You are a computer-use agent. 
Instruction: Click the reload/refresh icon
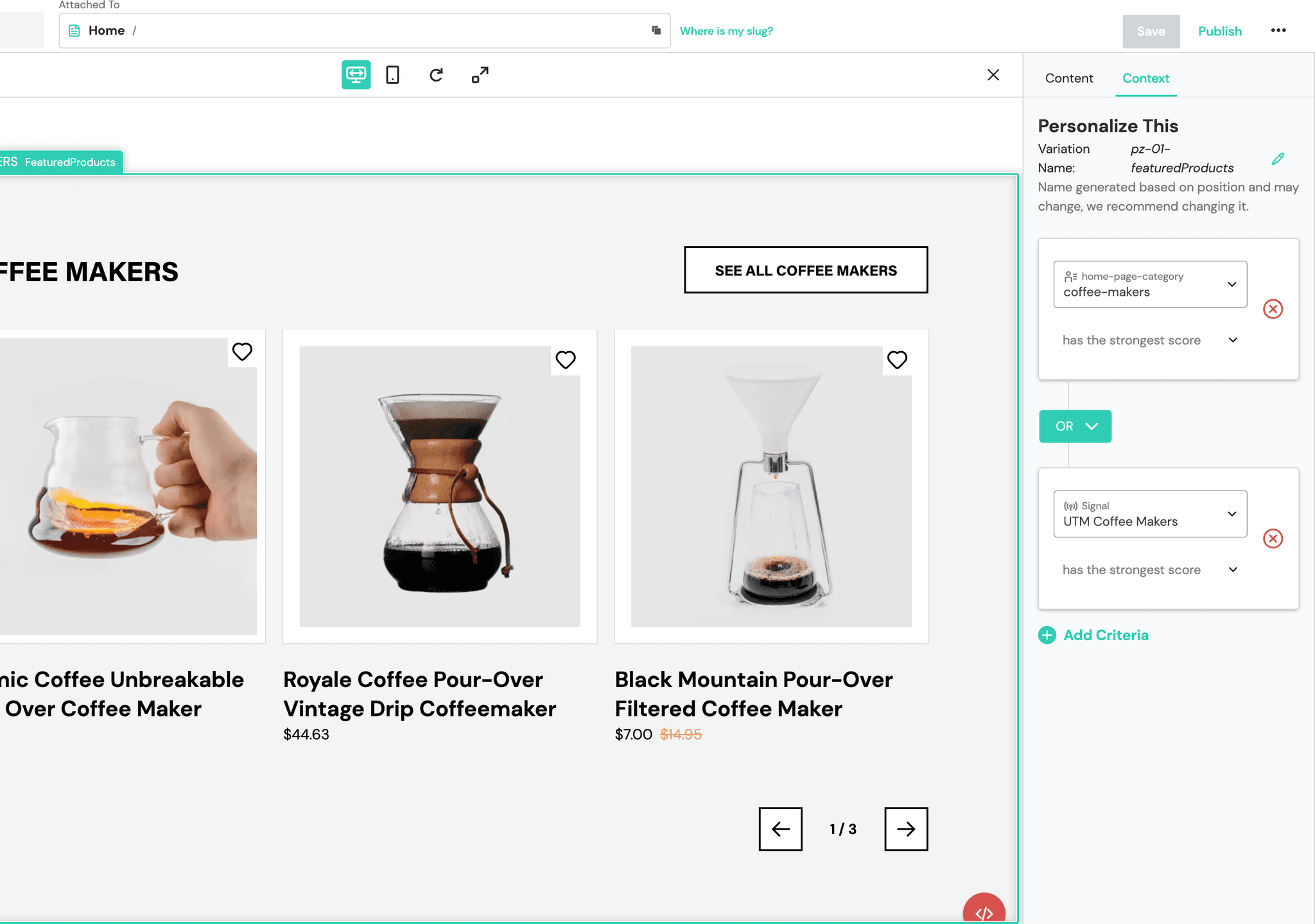[437, 75]
